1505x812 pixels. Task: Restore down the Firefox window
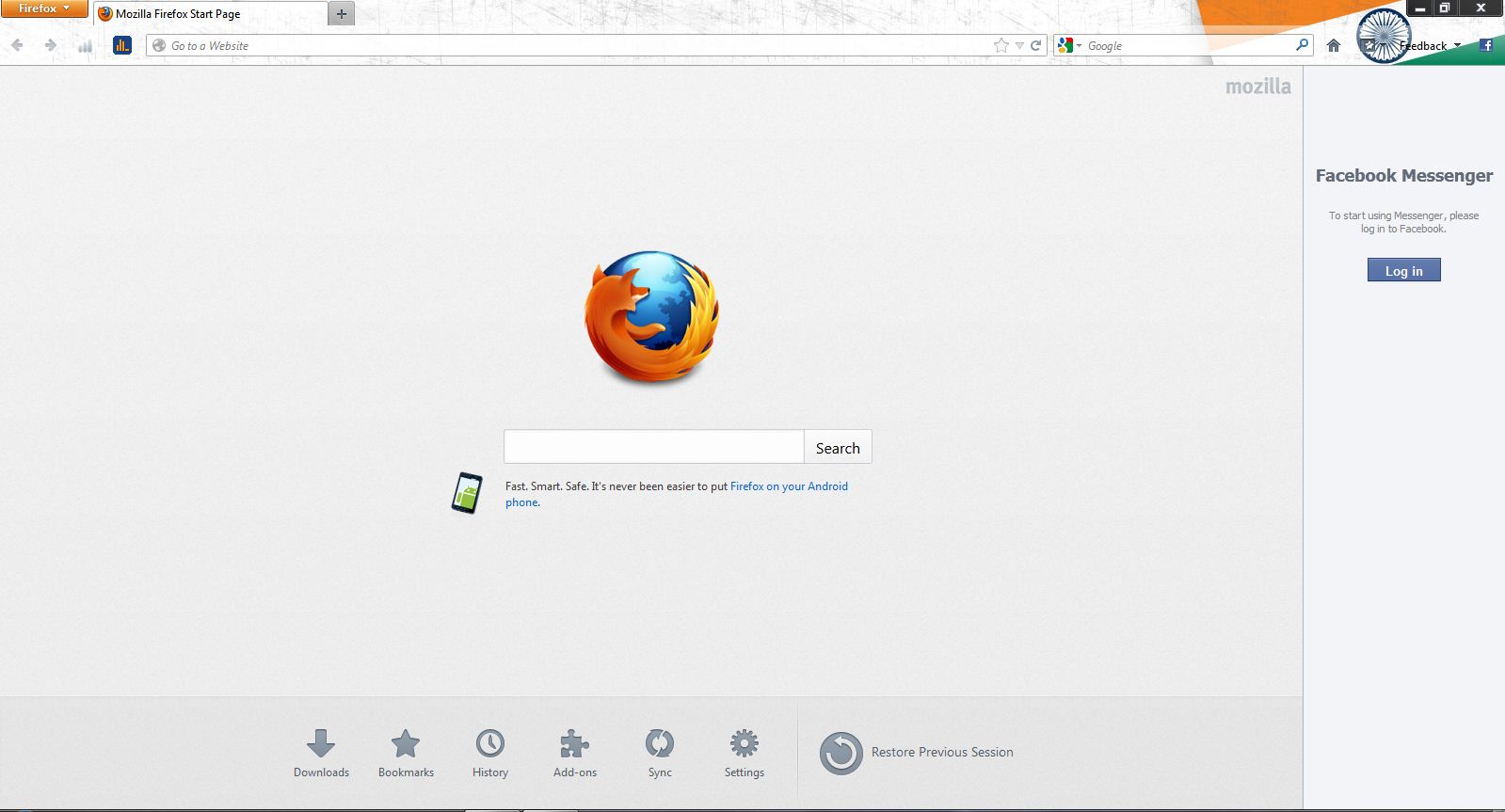coord(1445,8)
